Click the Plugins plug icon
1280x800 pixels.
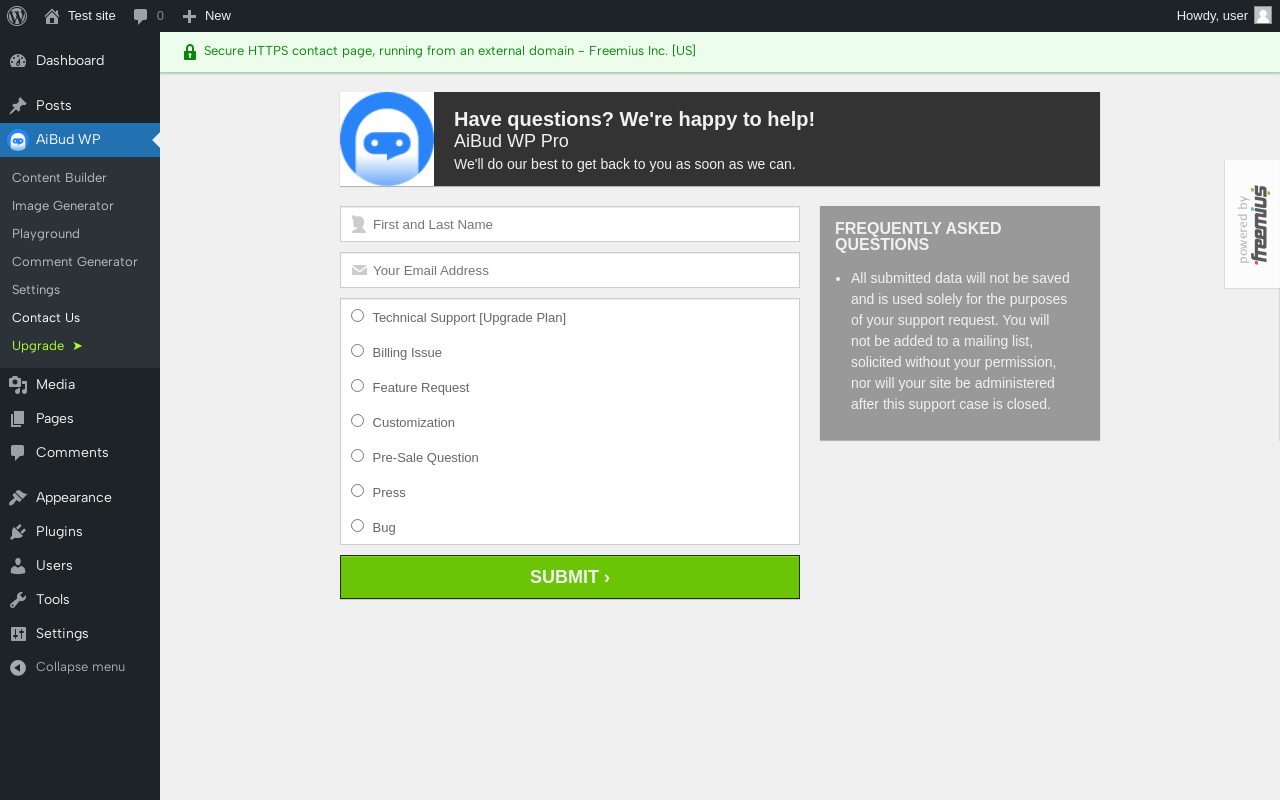click(18, 532)
